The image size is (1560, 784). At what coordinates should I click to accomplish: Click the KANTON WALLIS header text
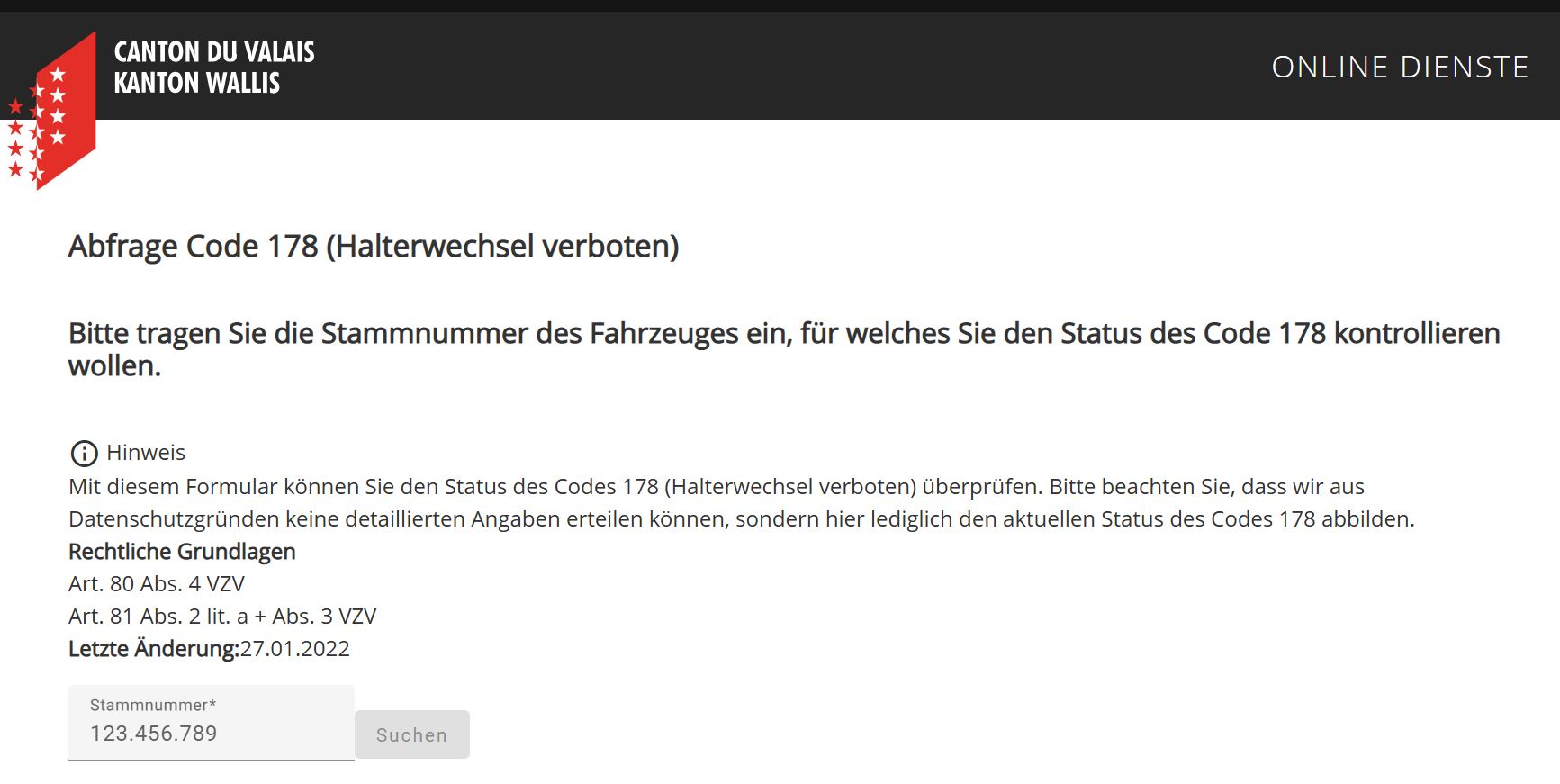pyautogui.click(x=196, y=83)
